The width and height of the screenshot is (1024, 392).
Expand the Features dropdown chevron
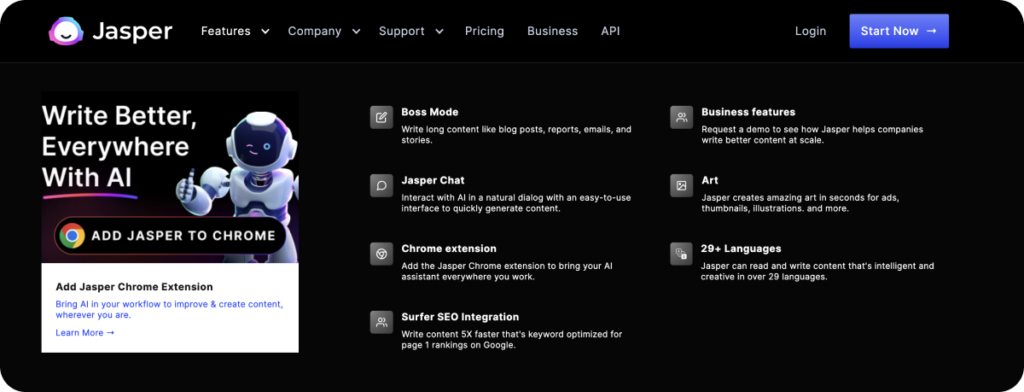point(264,31)
